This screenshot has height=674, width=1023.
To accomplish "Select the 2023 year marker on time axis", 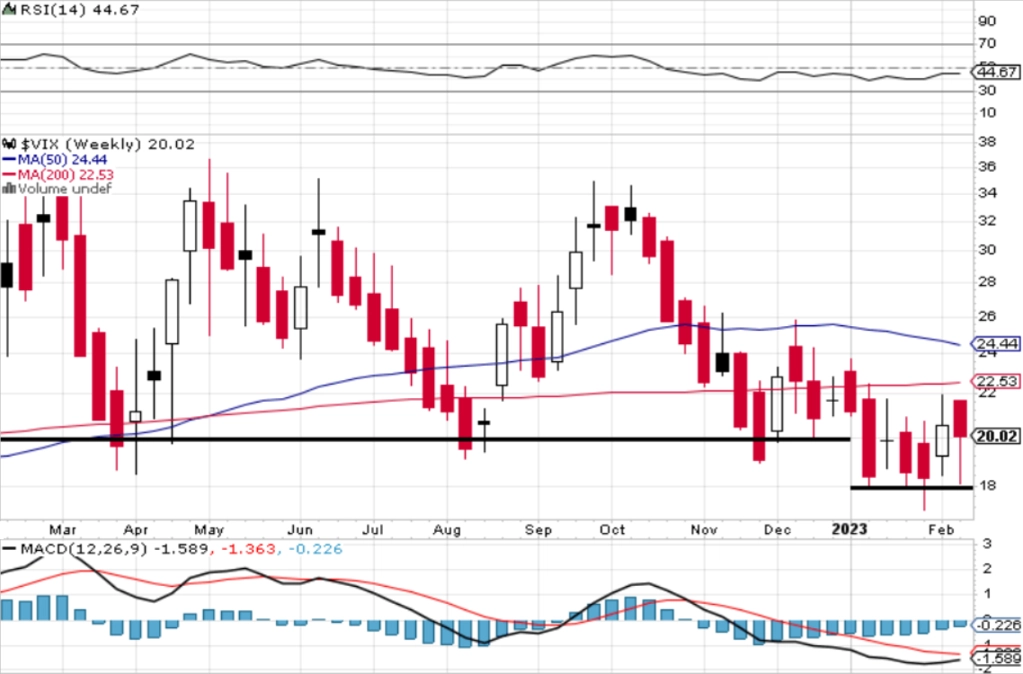I will click(849, 529).
